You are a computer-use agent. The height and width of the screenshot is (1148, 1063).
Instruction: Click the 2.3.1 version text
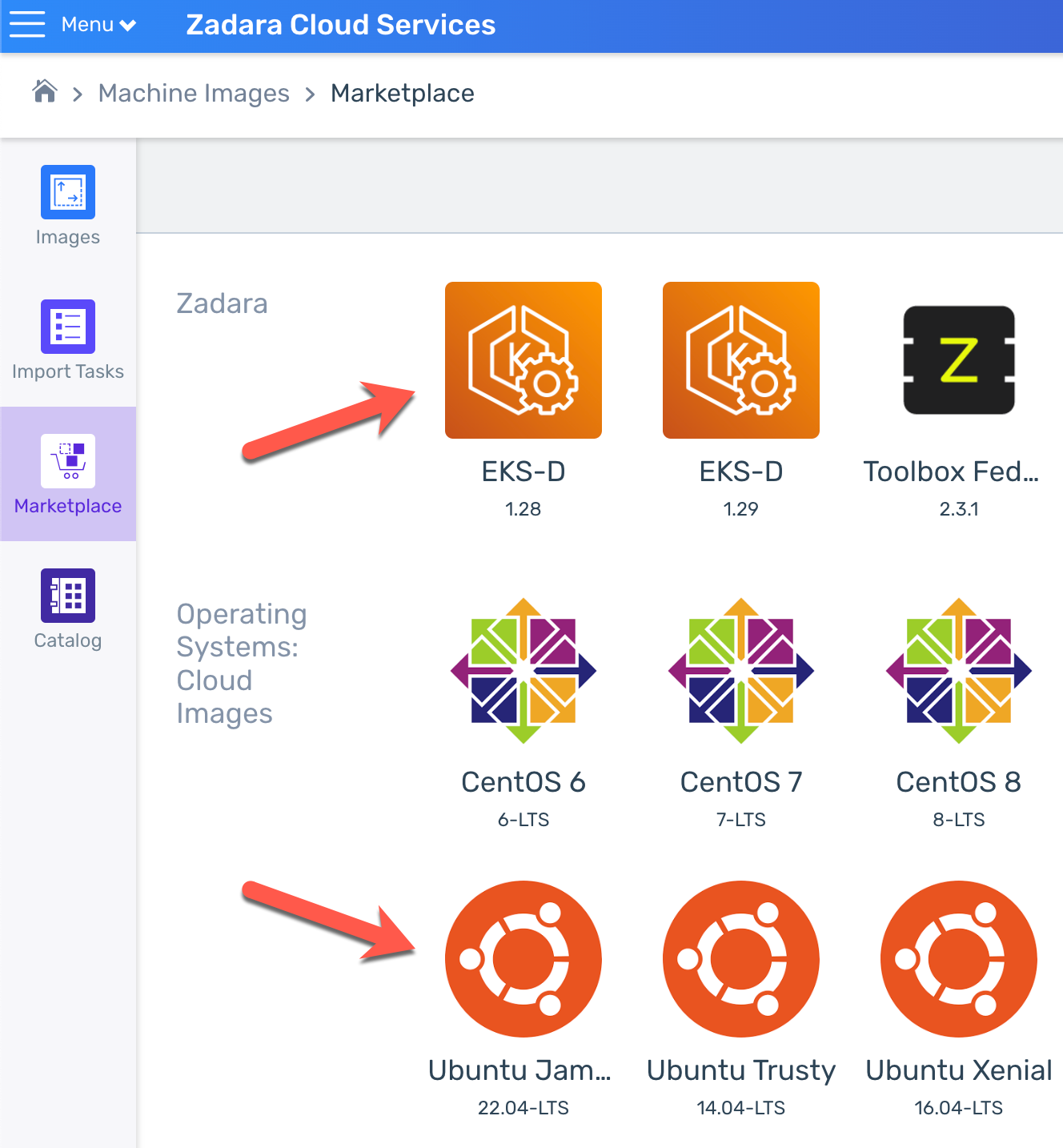(959, 509)
